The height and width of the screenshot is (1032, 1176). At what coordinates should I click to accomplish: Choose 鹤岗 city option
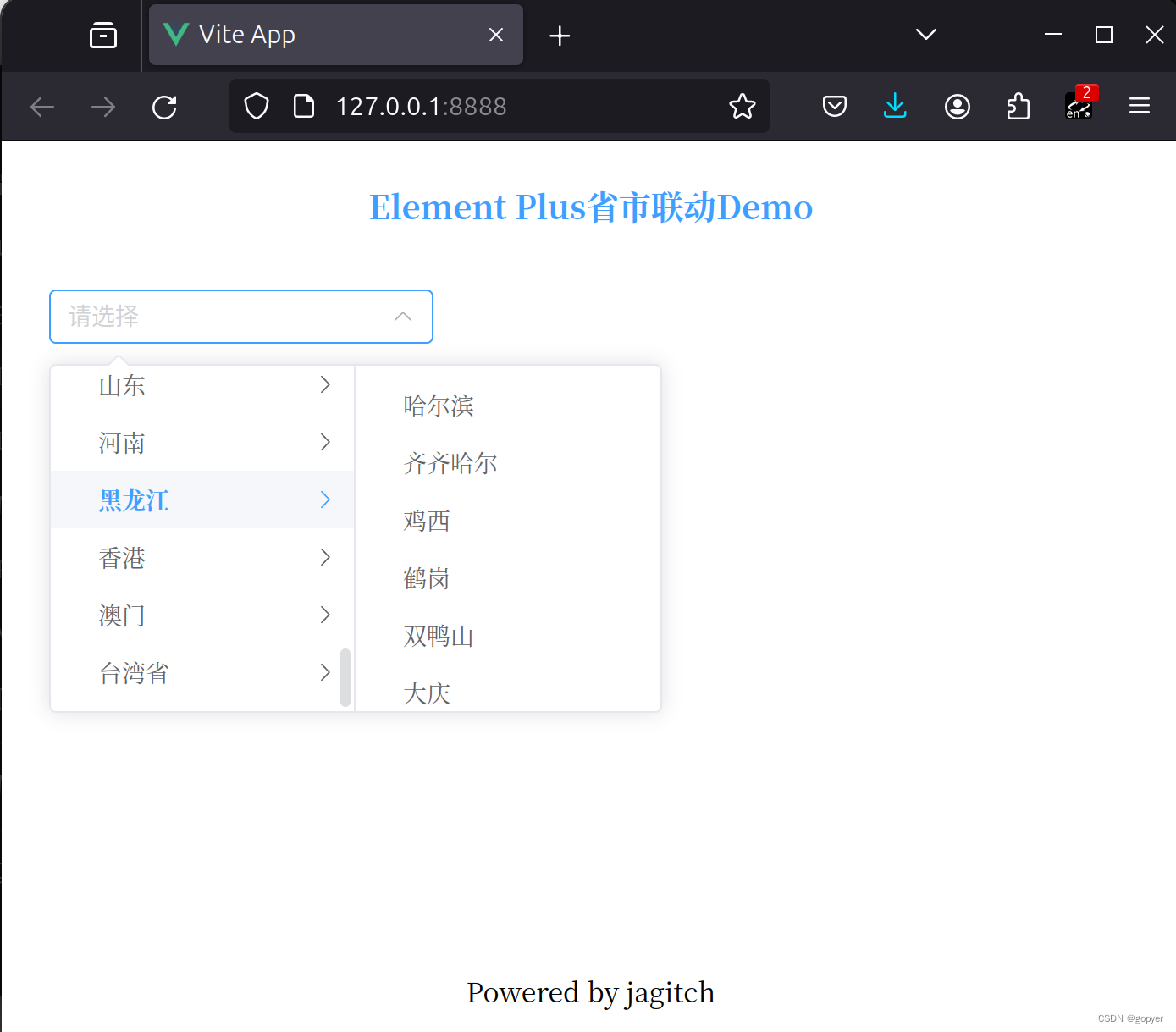[x=508, y=578]
